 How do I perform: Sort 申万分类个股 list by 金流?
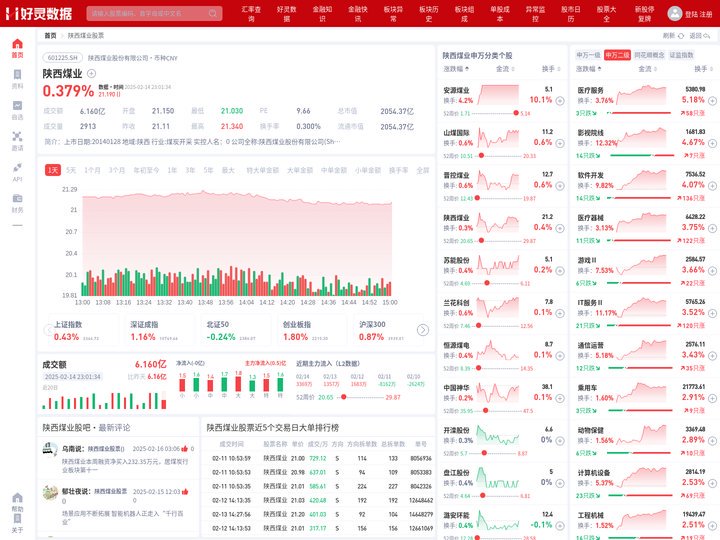(505, 69)
